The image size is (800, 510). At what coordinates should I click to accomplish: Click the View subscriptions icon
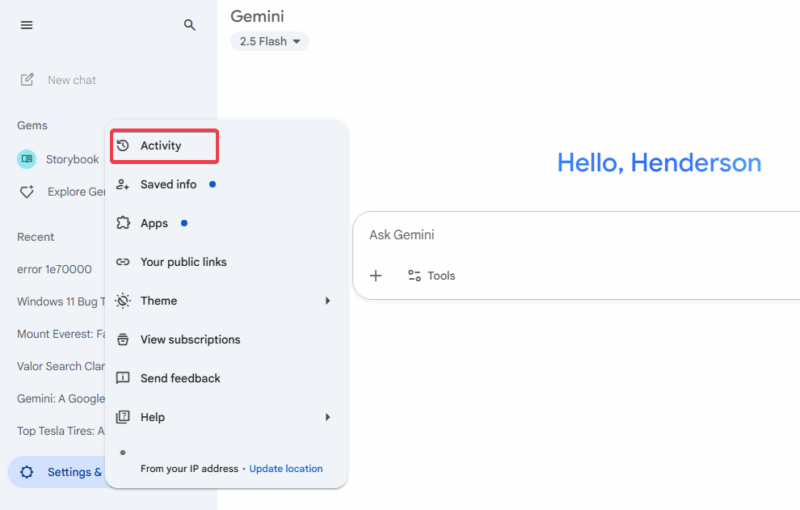[x=123, y=339]
